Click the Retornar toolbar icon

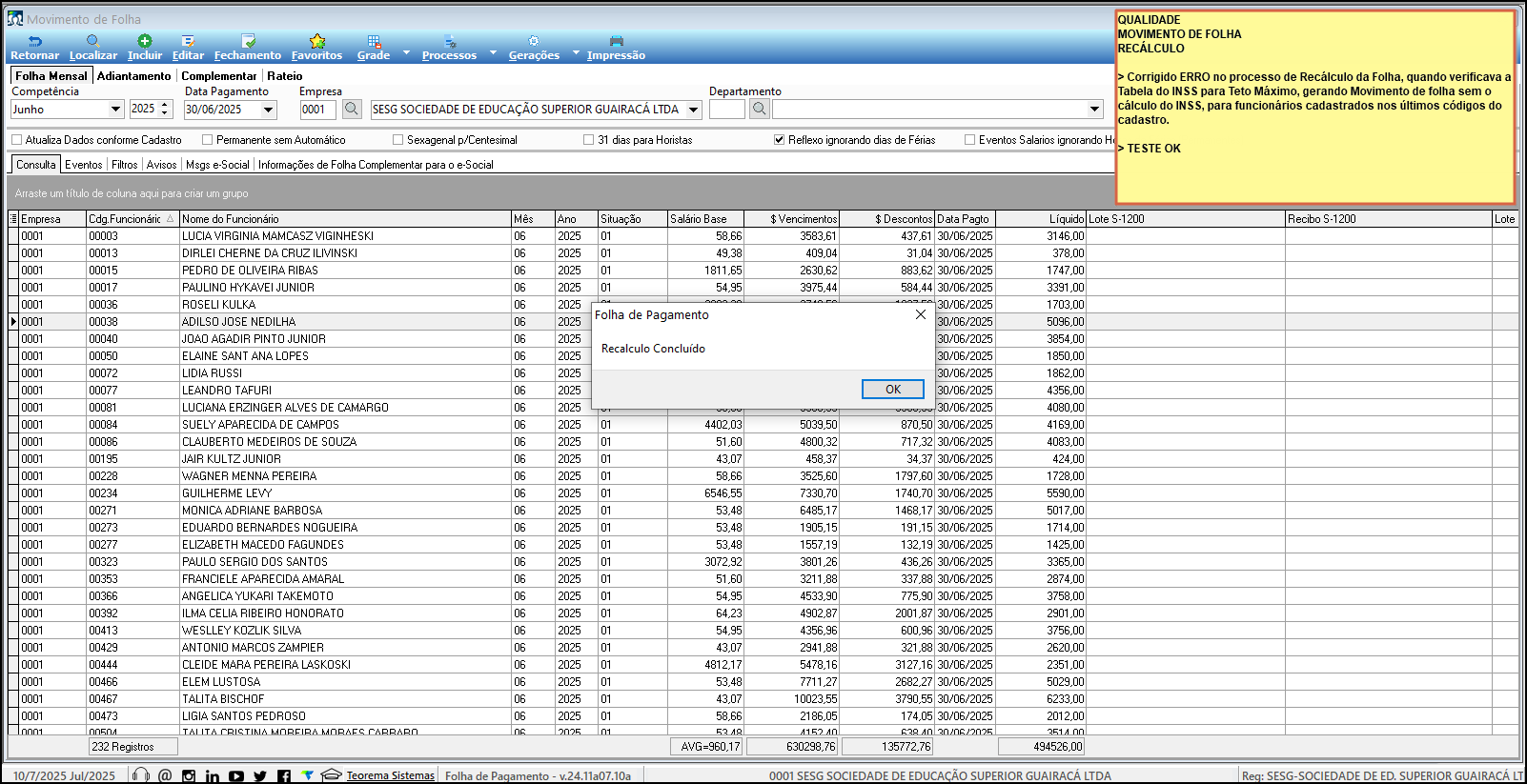pyautogui.click(x=35, y=41)
